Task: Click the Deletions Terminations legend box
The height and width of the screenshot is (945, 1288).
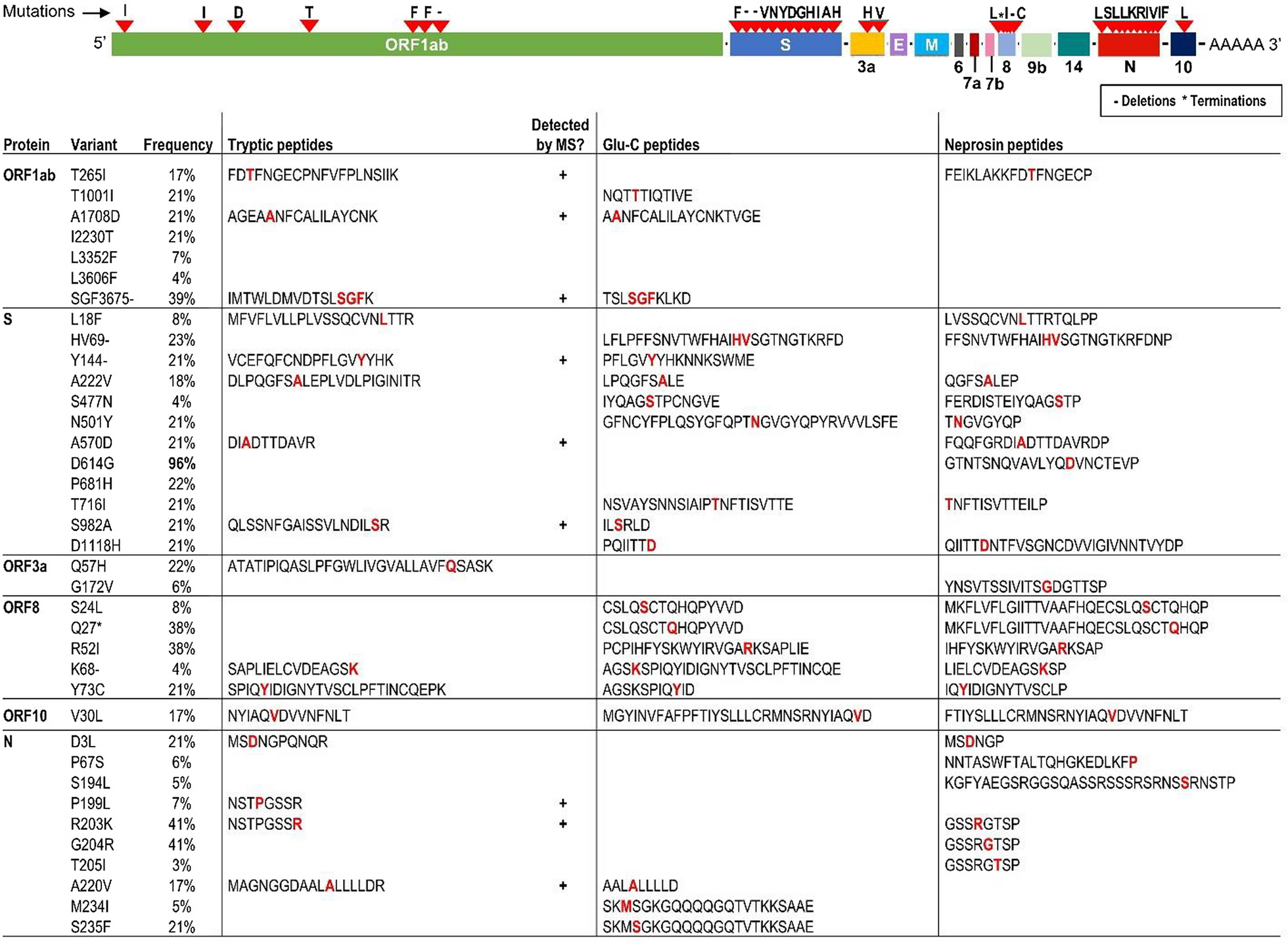Action: [1190, 101]
